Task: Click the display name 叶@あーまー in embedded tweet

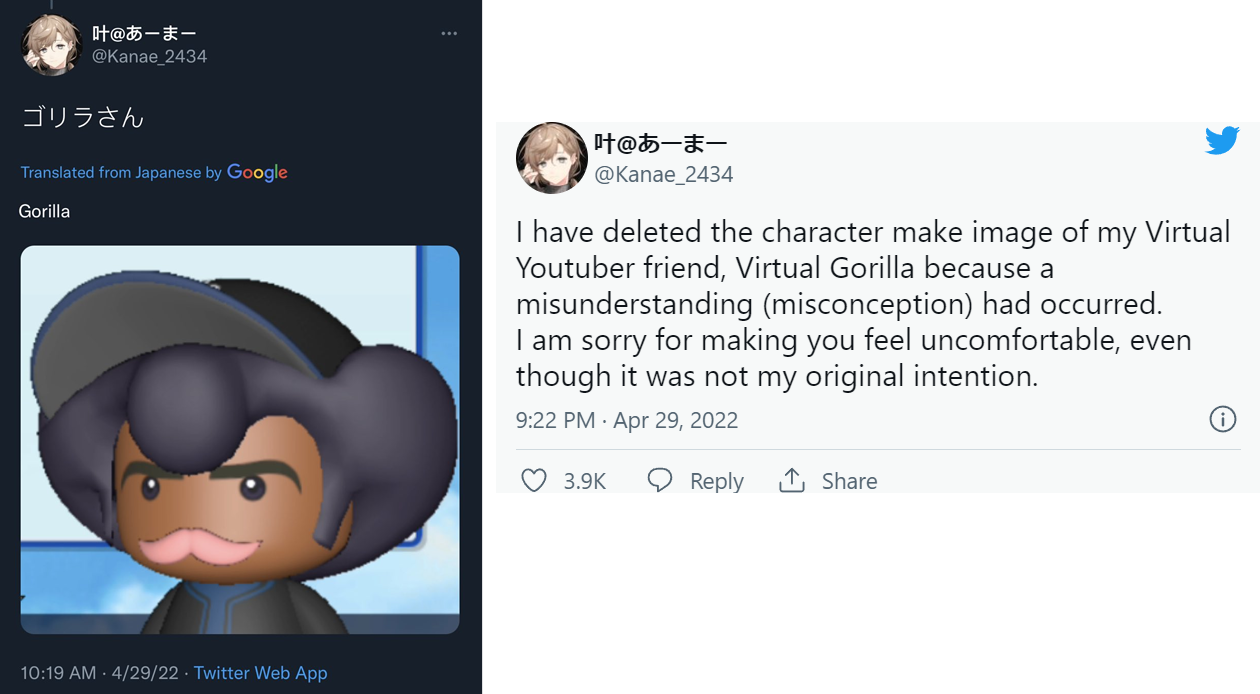Action: click(x=660, y=143)
